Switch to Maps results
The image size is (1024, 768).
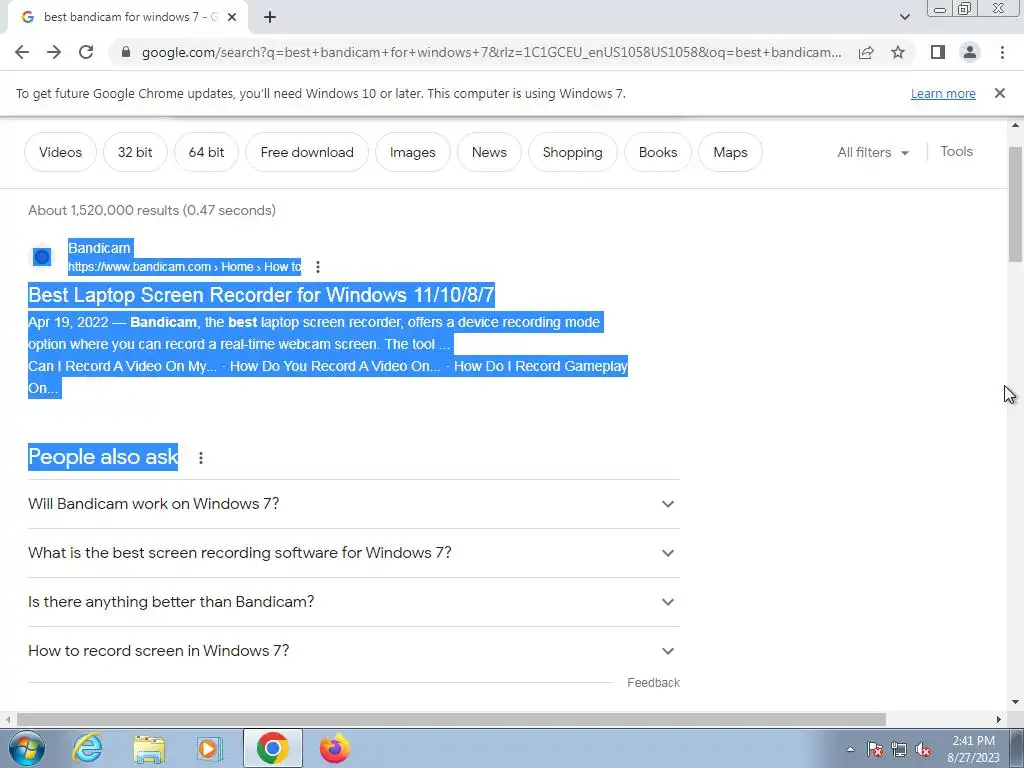(730, 152)
